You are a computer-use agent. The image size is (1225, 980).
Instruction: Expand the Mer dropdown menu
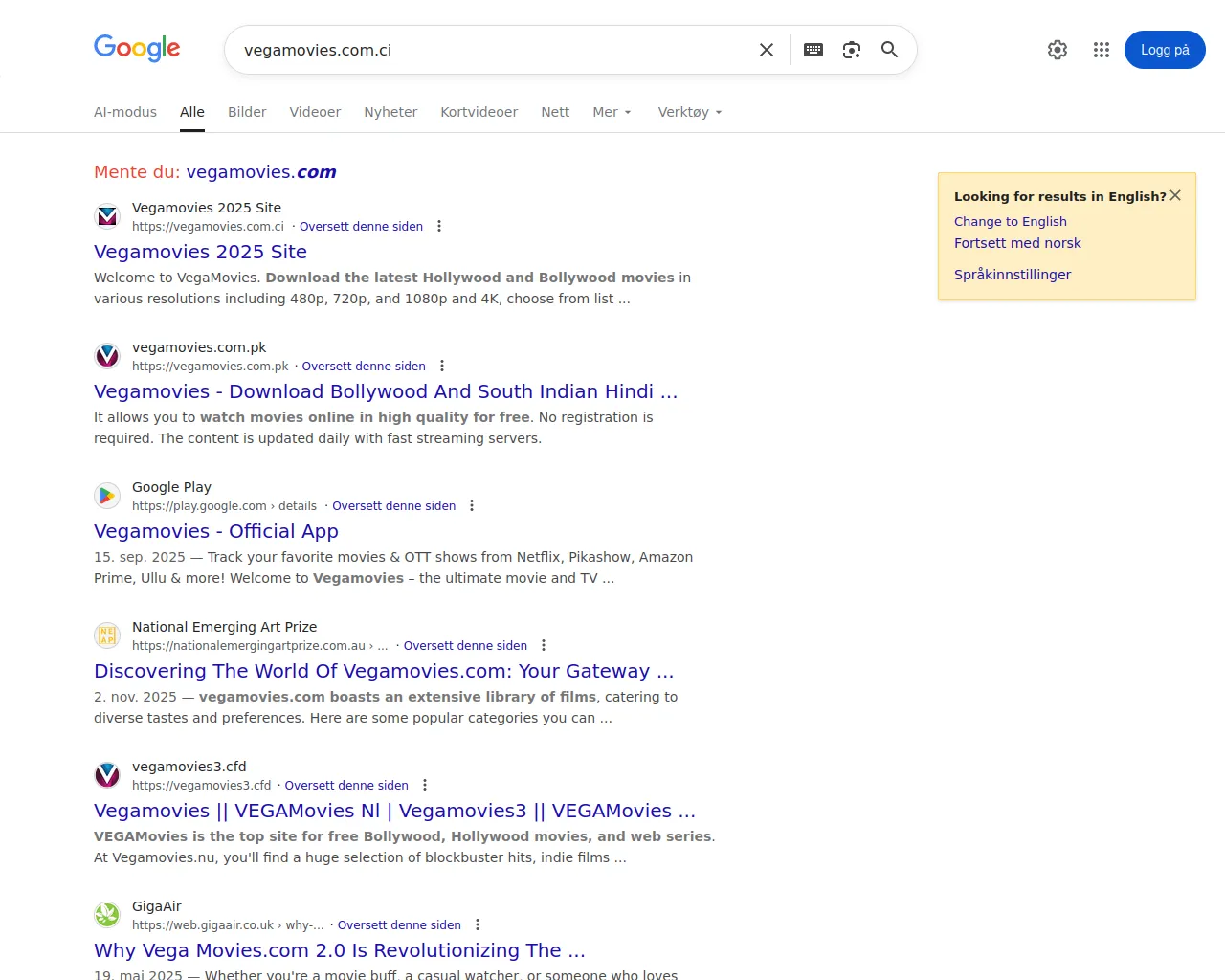pyautogui.click(x=612, y=112)
